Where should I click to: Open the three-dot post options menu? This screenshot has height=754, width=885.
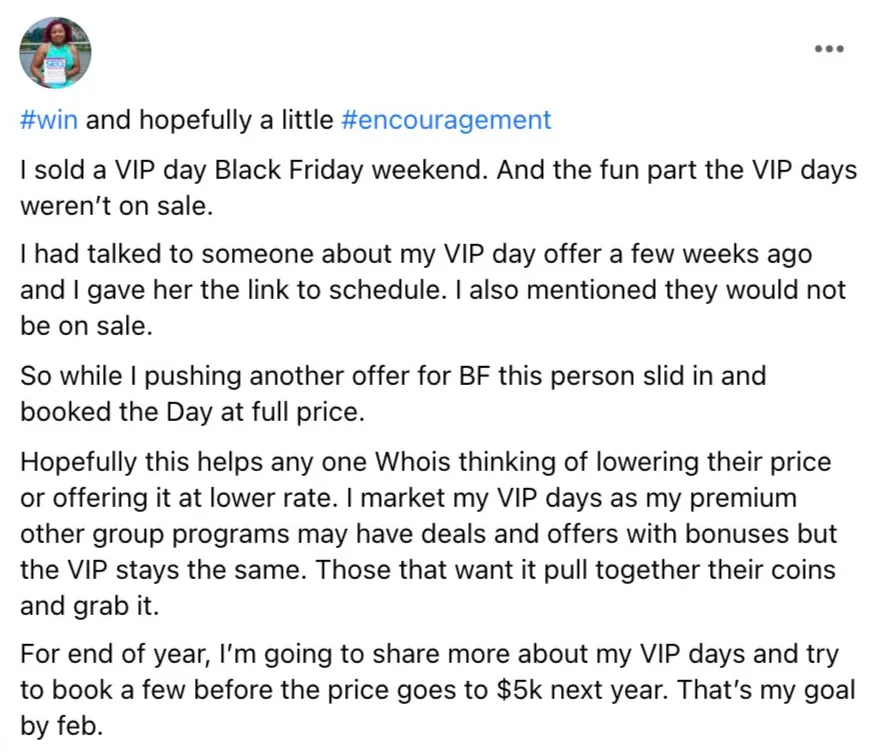click(x=829, y=49)
